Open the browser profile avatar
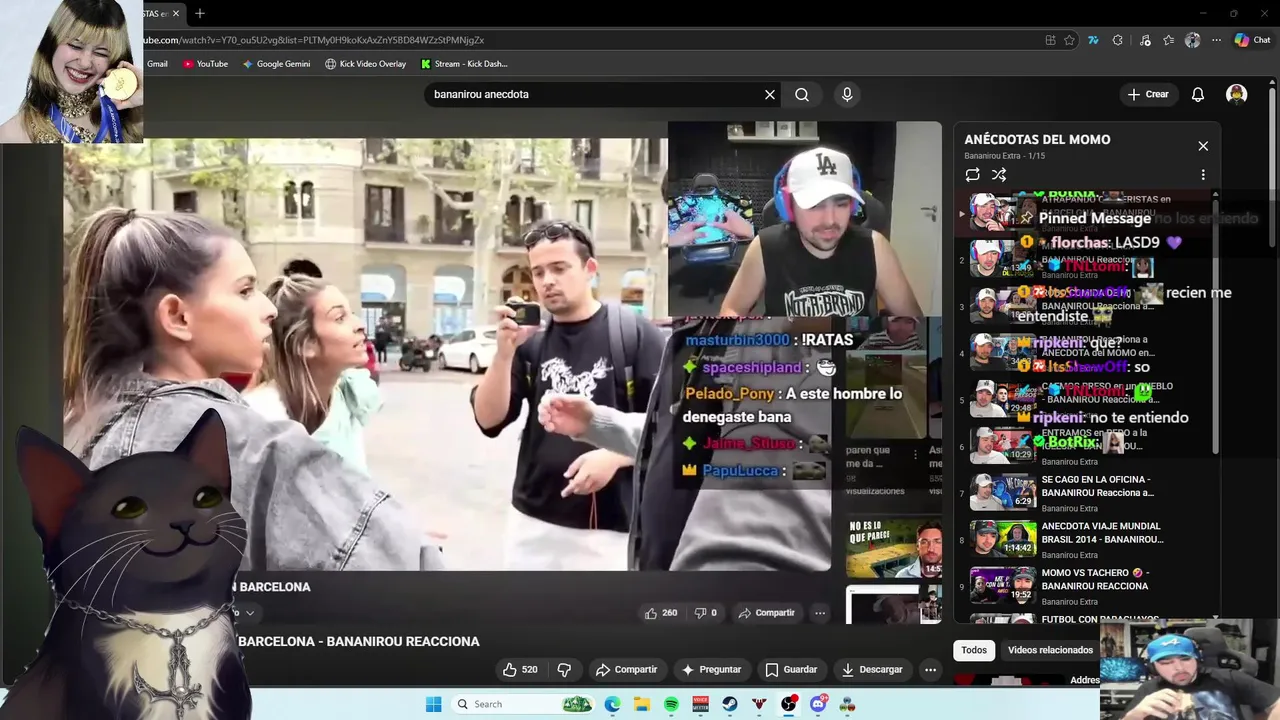The image size is (1280, 720). click(x=1192, y=40)
